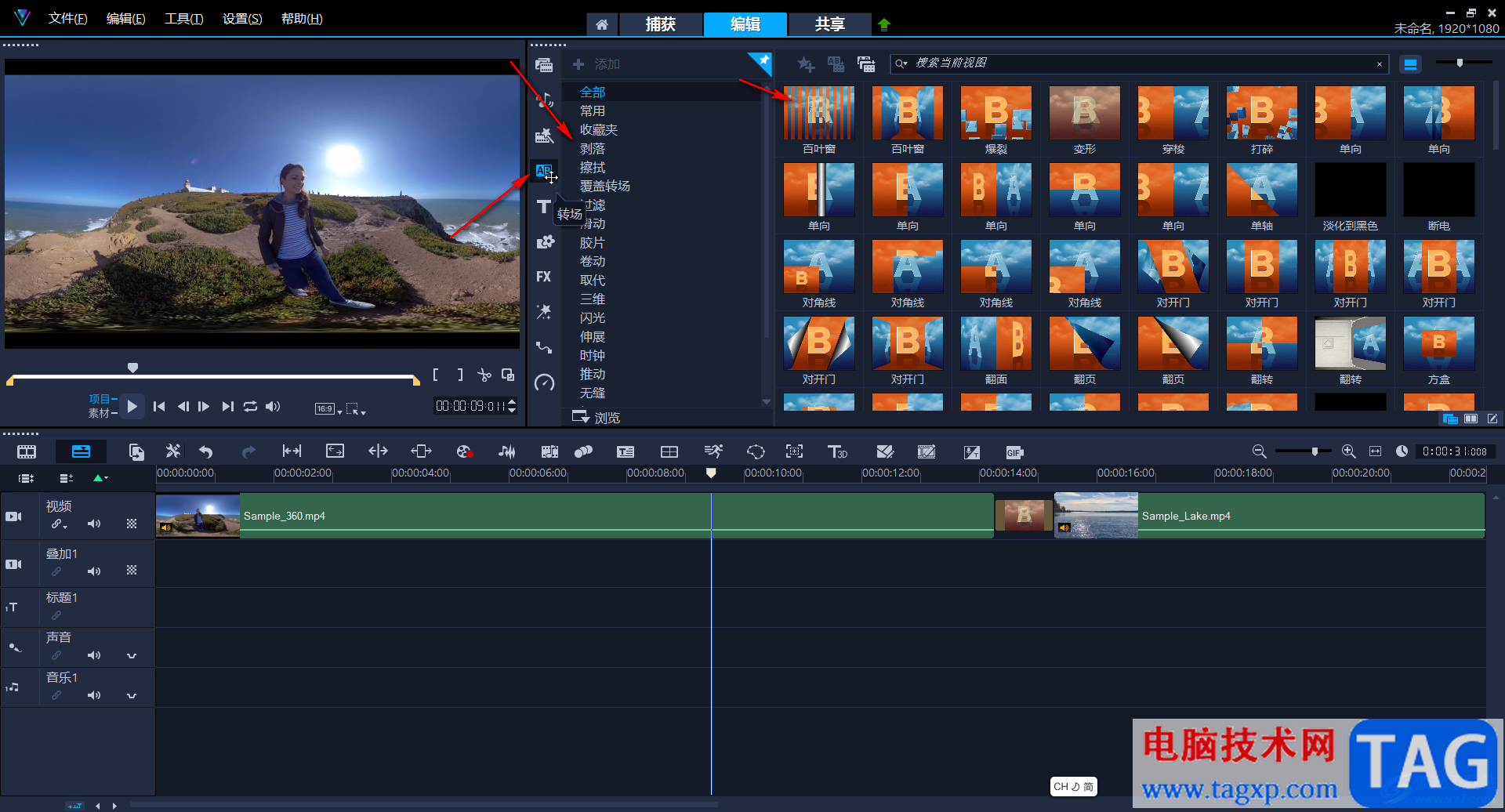
Task: Switch preview to 素材 clip mode
Action: tap(100, 413)
